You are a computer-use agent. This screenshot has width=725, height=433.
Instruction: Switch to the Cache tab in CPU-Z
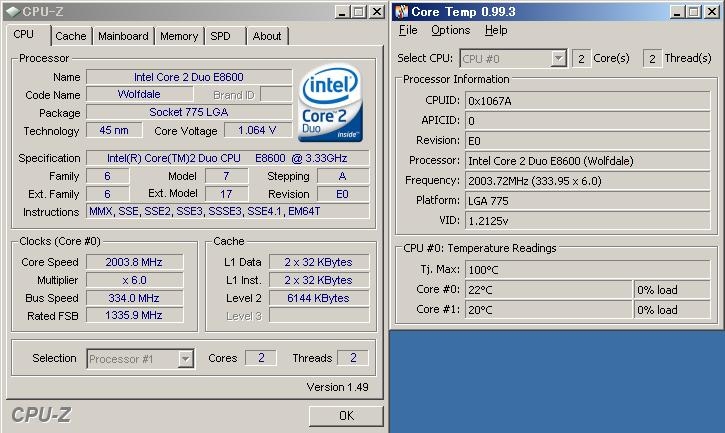(x=71, y=36)
